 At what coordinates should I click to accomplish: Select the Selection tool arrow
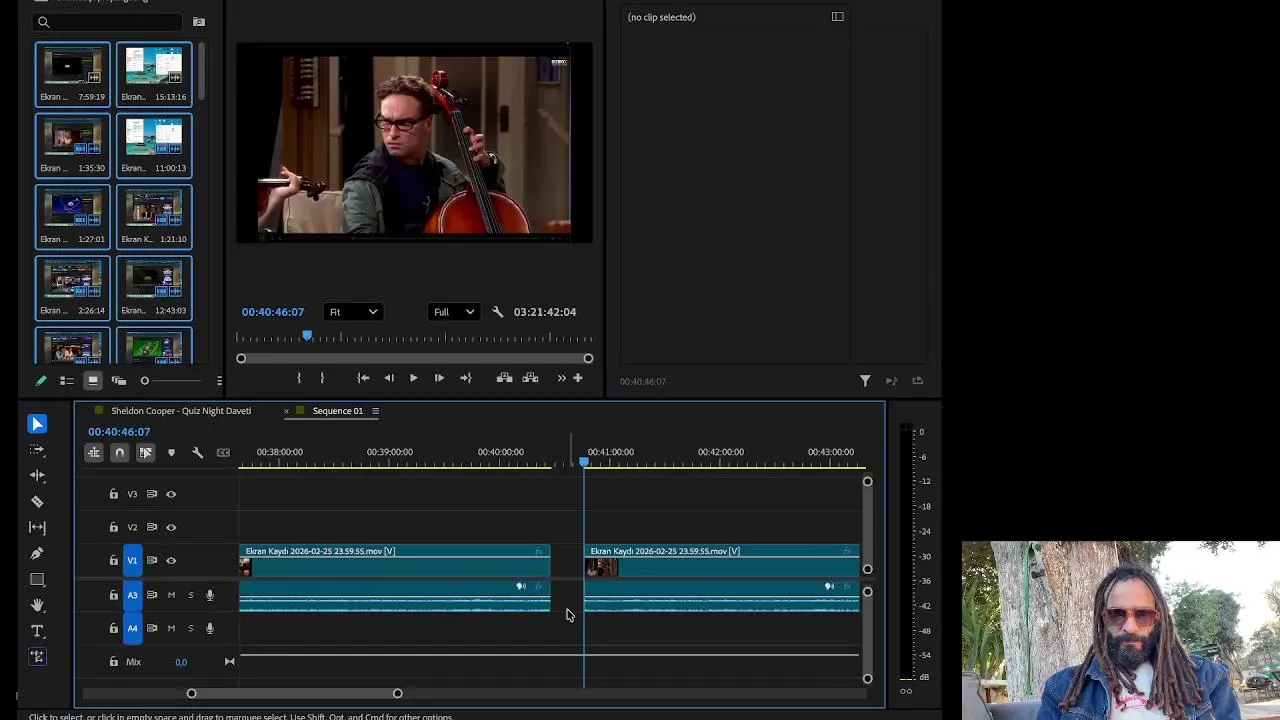(x=37, y=424)
